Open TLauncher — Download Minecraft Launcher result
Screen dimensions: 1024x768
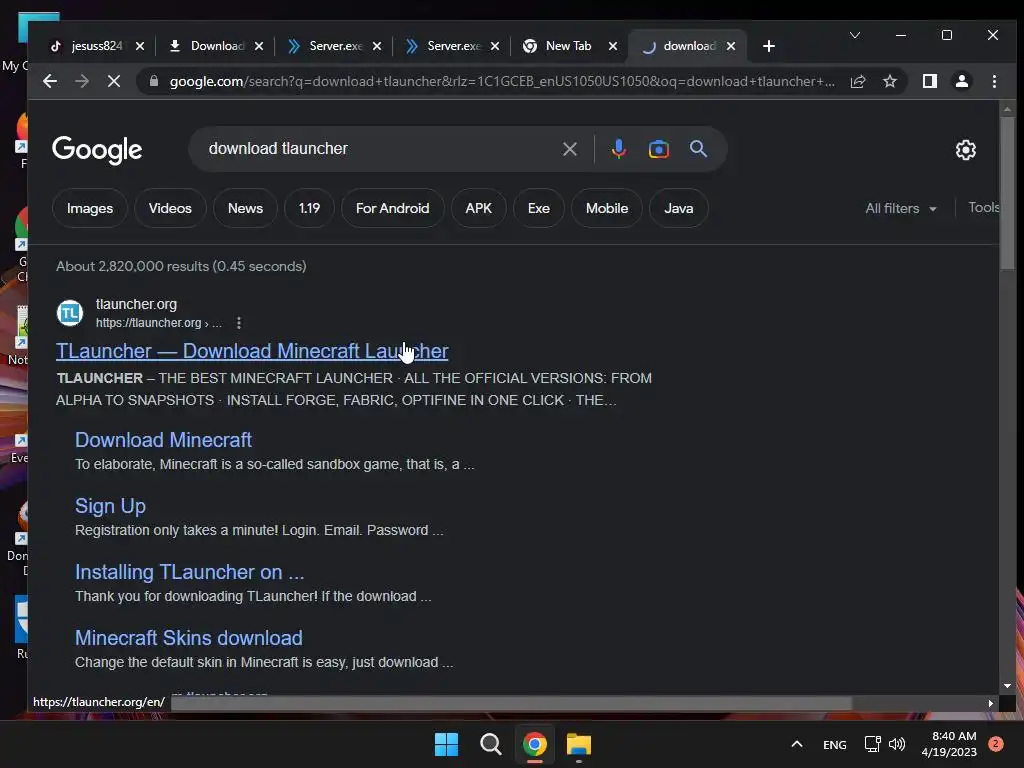(251, 351)
